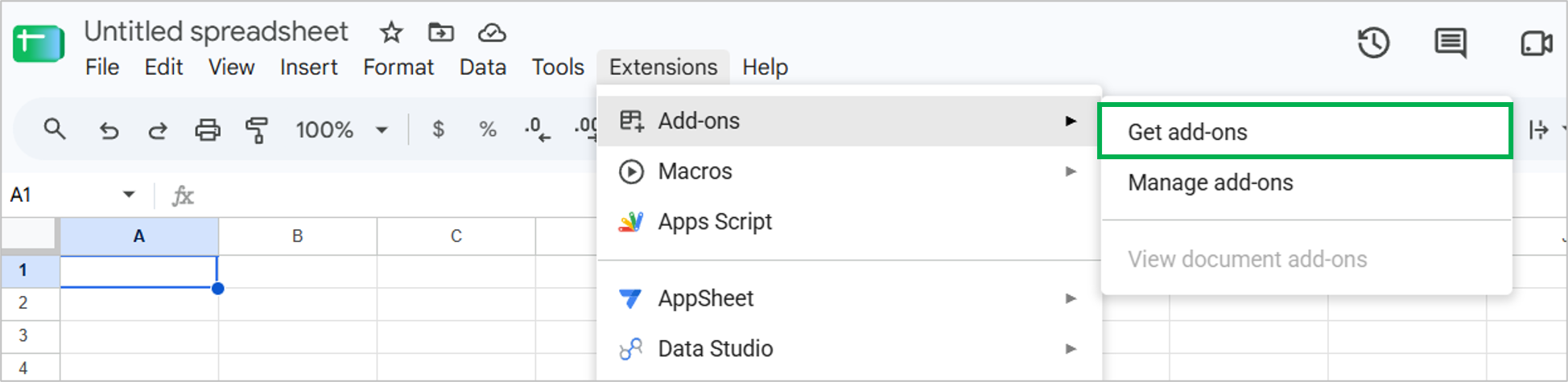The width and height of the screenshot is (1568, 382).
Task: Select column B header
Action: 298,236
